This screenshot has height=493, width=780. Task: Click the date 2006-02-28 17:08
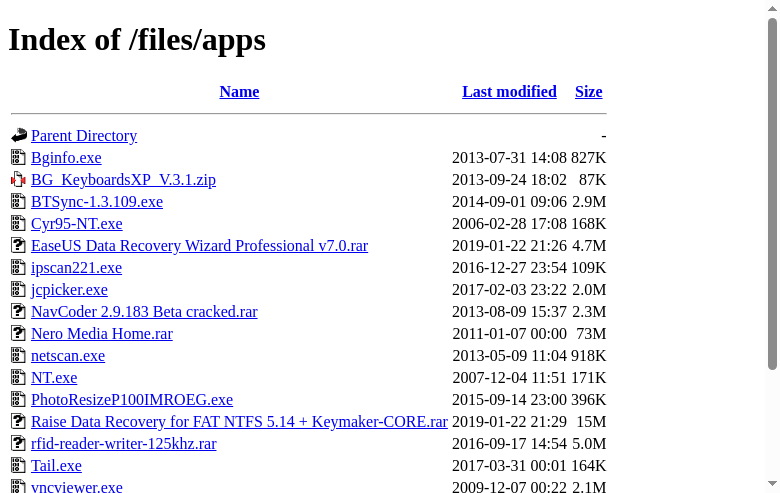tap(509, 223)
